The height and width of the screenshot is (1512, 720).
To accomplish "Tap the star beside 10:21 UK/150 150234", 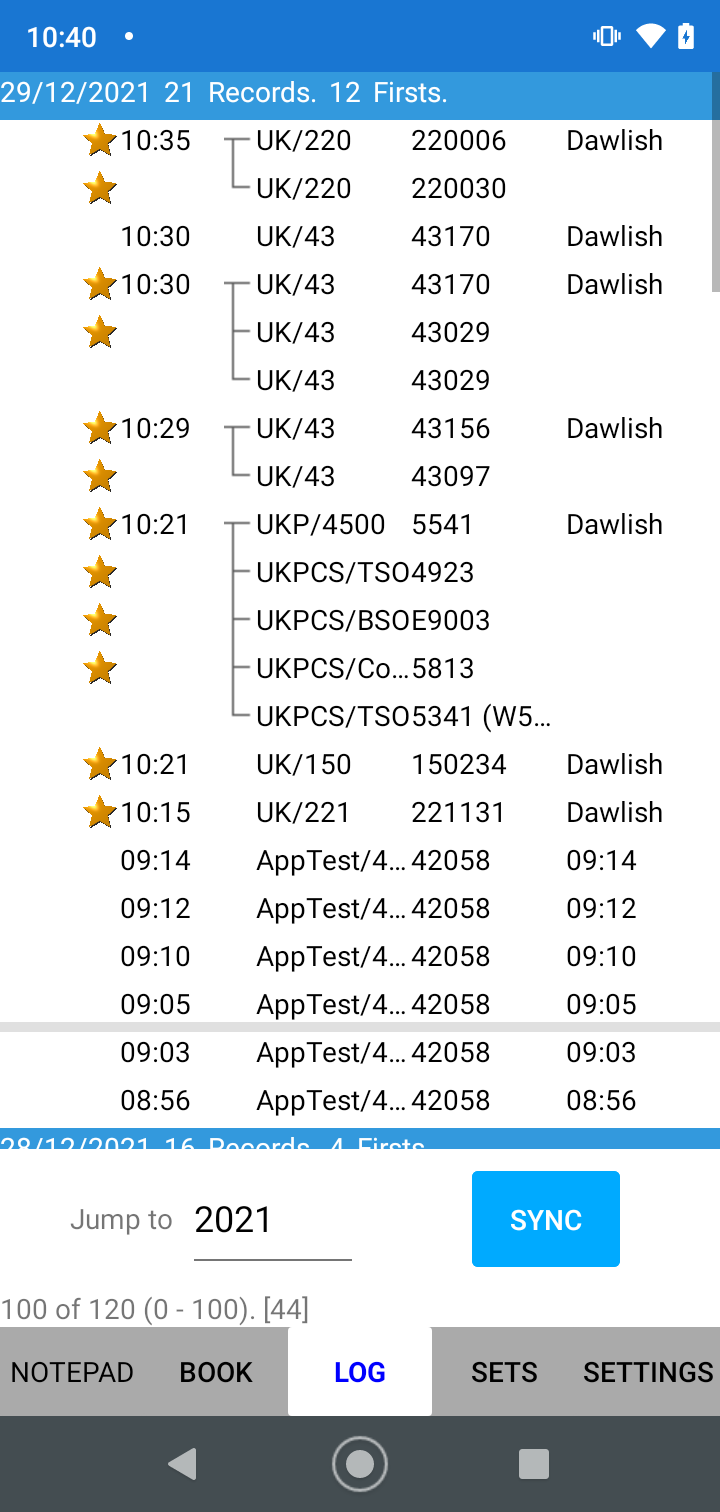I will (x=100, y=765).
